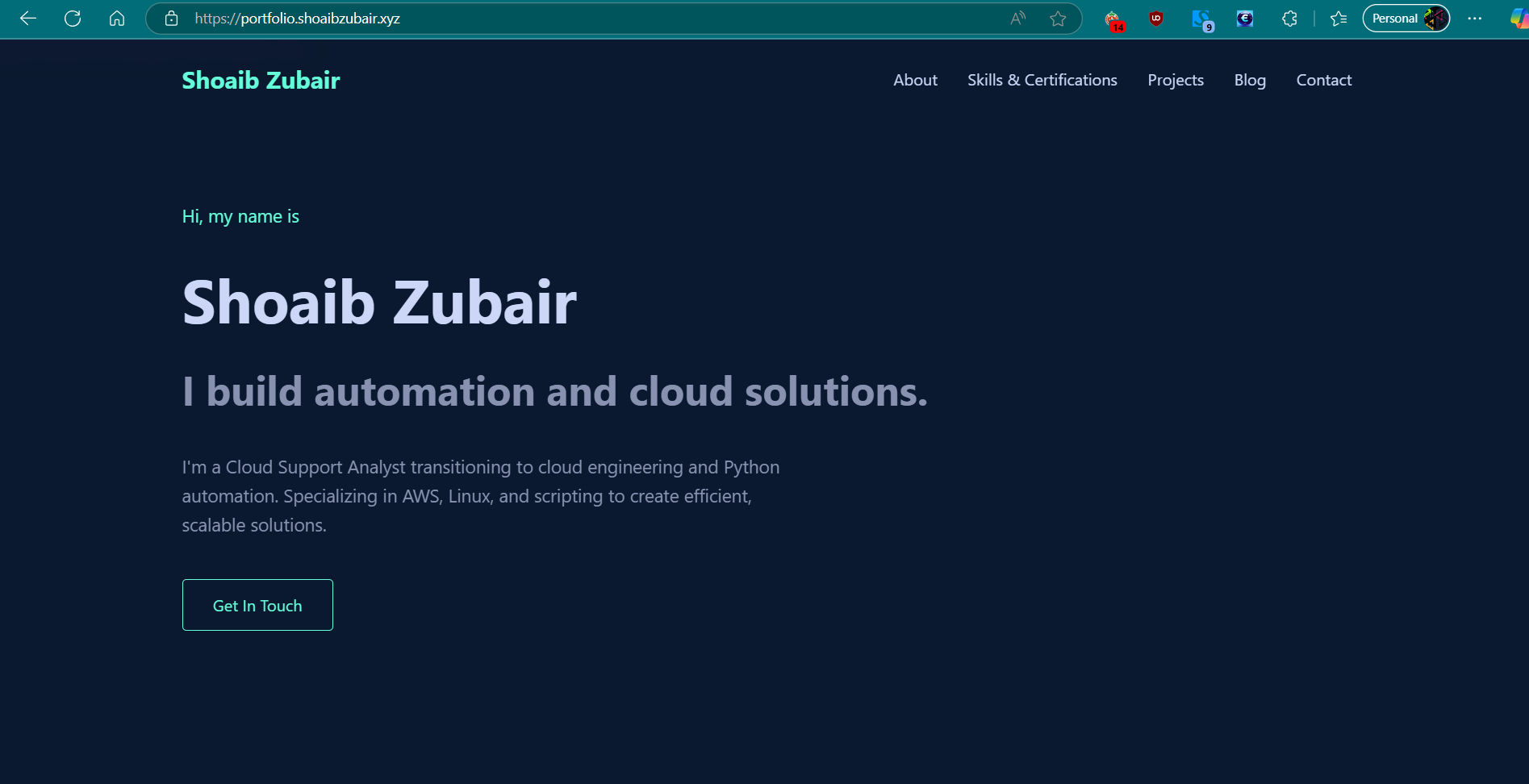Click 'I build automation and cloud solutions.' heading

click(x=555, y=392)
